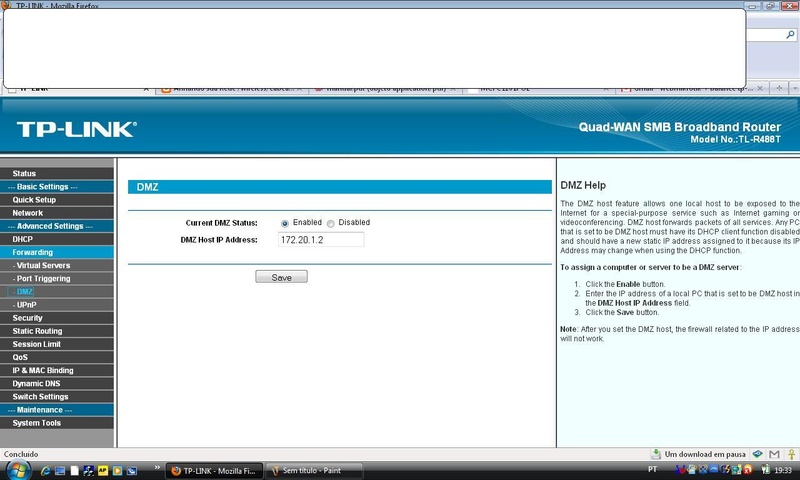Select the Enabled DMZ radio button
The height and width of the screenshot is (480, 800).
click(285, 223)
